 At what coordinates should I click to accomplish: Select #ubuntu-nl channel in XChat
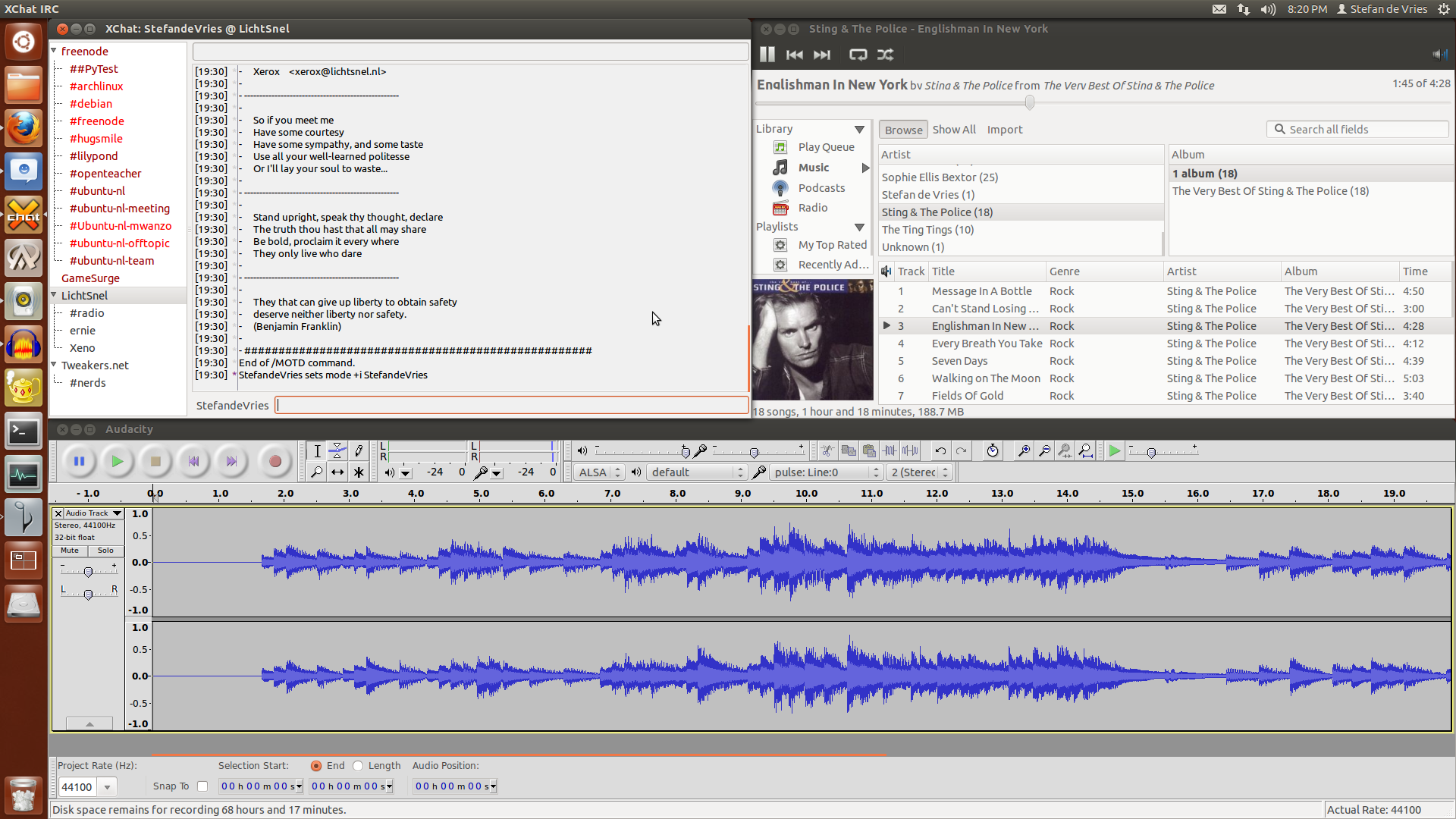(x=97, y=191)
